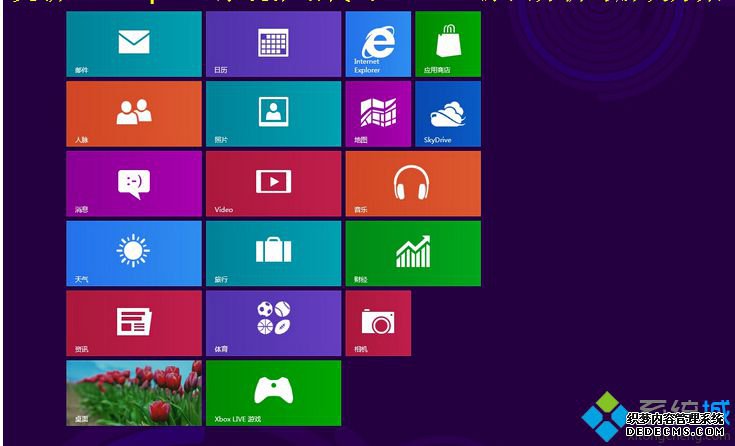This screenshot has width=735, height=446.
Task: Launch the Video tile
Action: click(x=274, y=184)
